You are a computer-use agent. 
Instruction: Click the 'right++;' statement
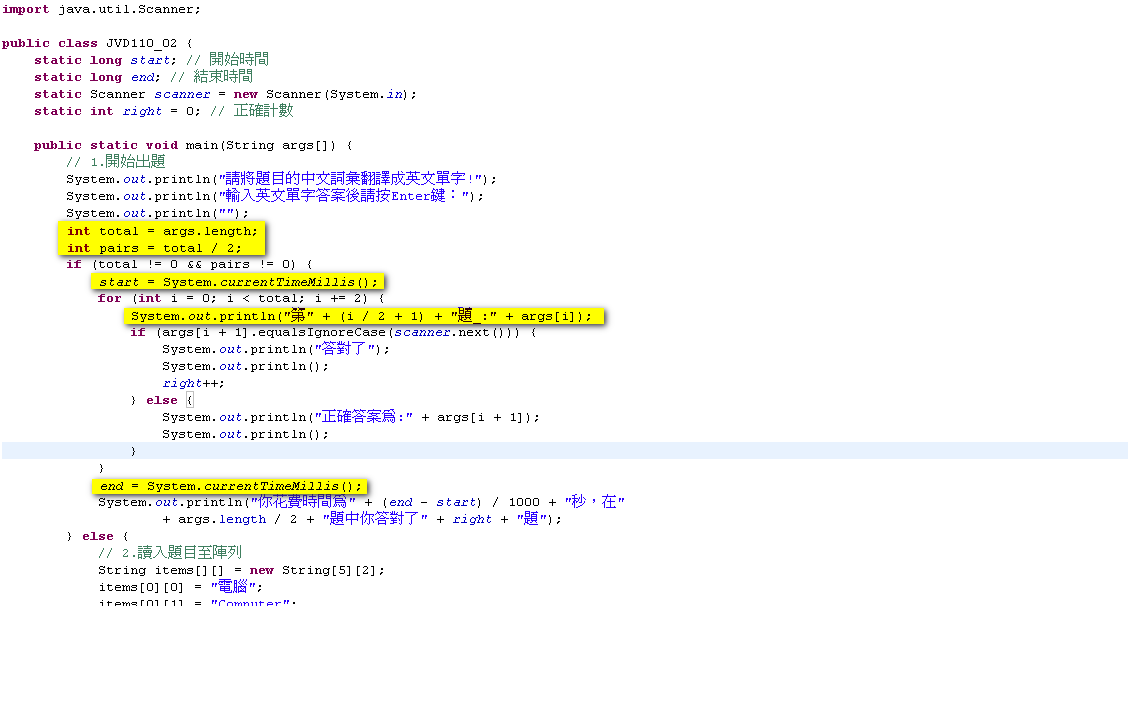tap(194, 384)
